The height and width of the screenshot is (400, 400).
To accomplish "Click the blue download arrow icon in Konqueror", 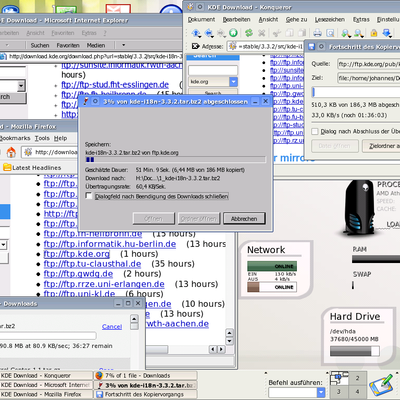I will click(387, 33).
